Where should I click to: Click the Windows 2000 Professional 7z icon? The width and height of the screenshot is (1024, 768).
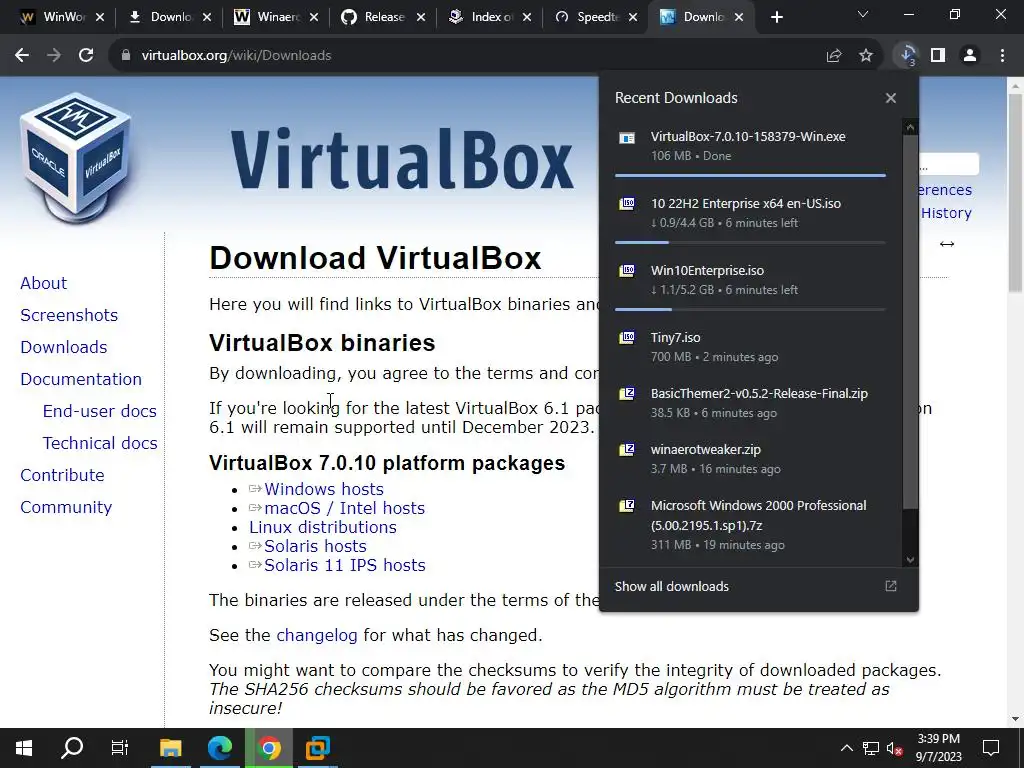(x=627, y=506)
